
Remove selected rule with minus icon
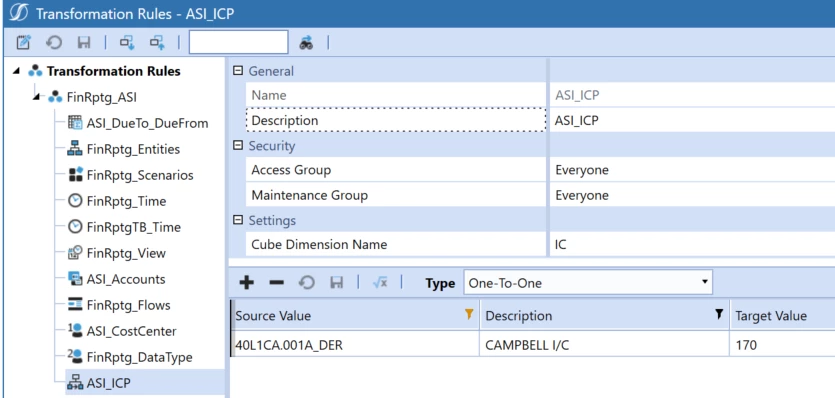[276, 283]
